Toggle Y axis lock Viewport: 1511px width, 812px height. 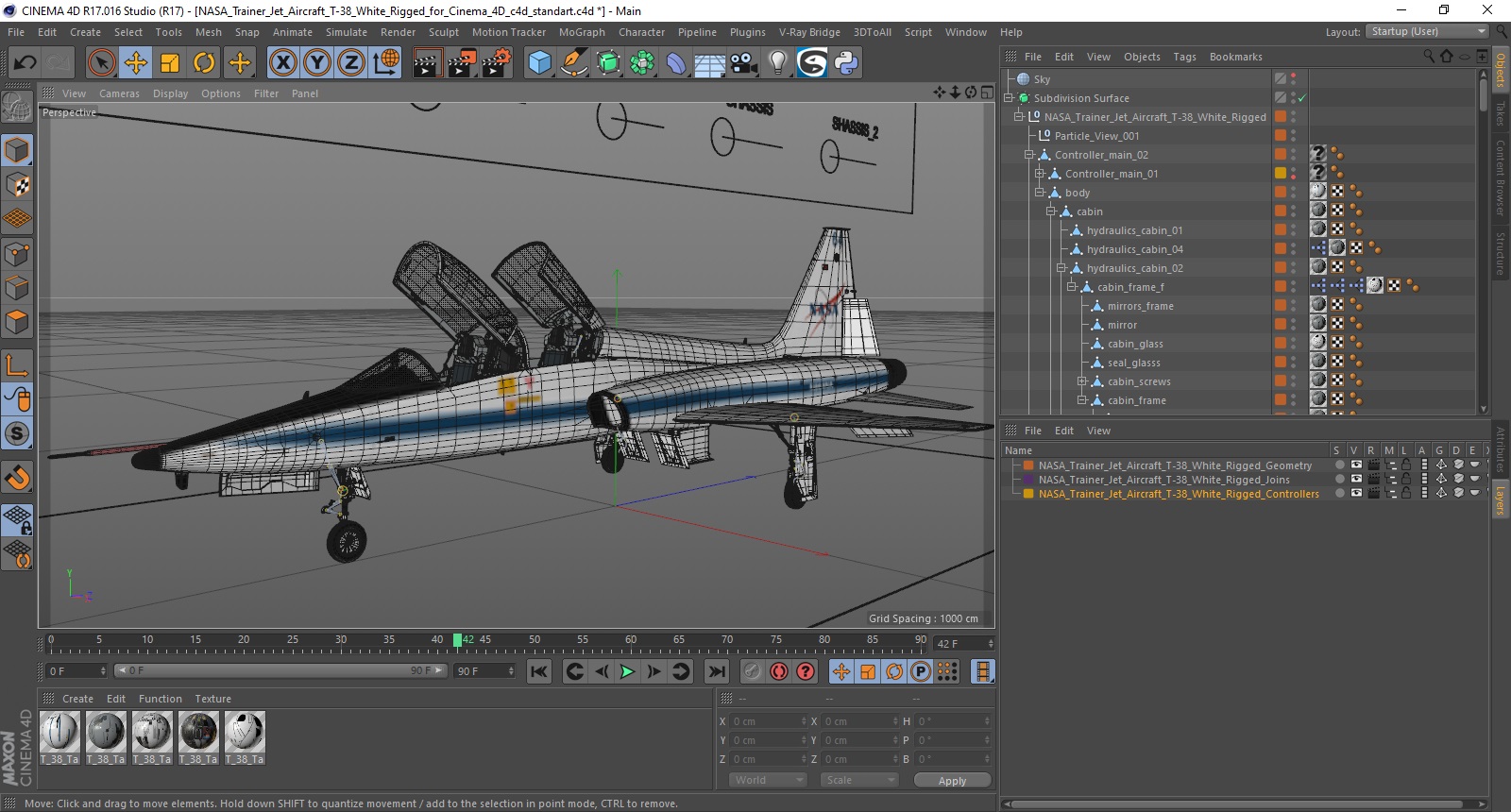[x=317, y=62]
